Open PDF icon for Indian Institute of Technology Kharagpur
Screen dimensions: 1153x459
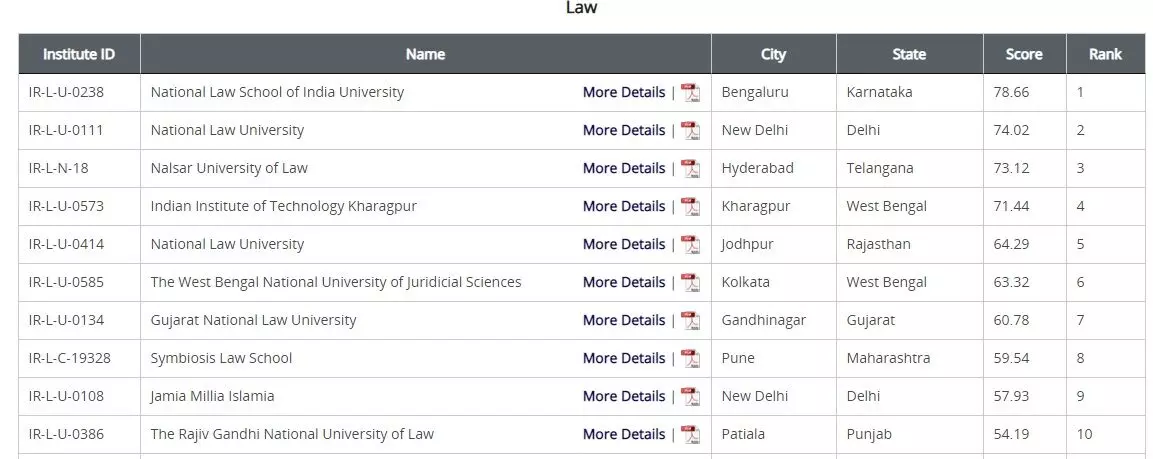(690, 207)
